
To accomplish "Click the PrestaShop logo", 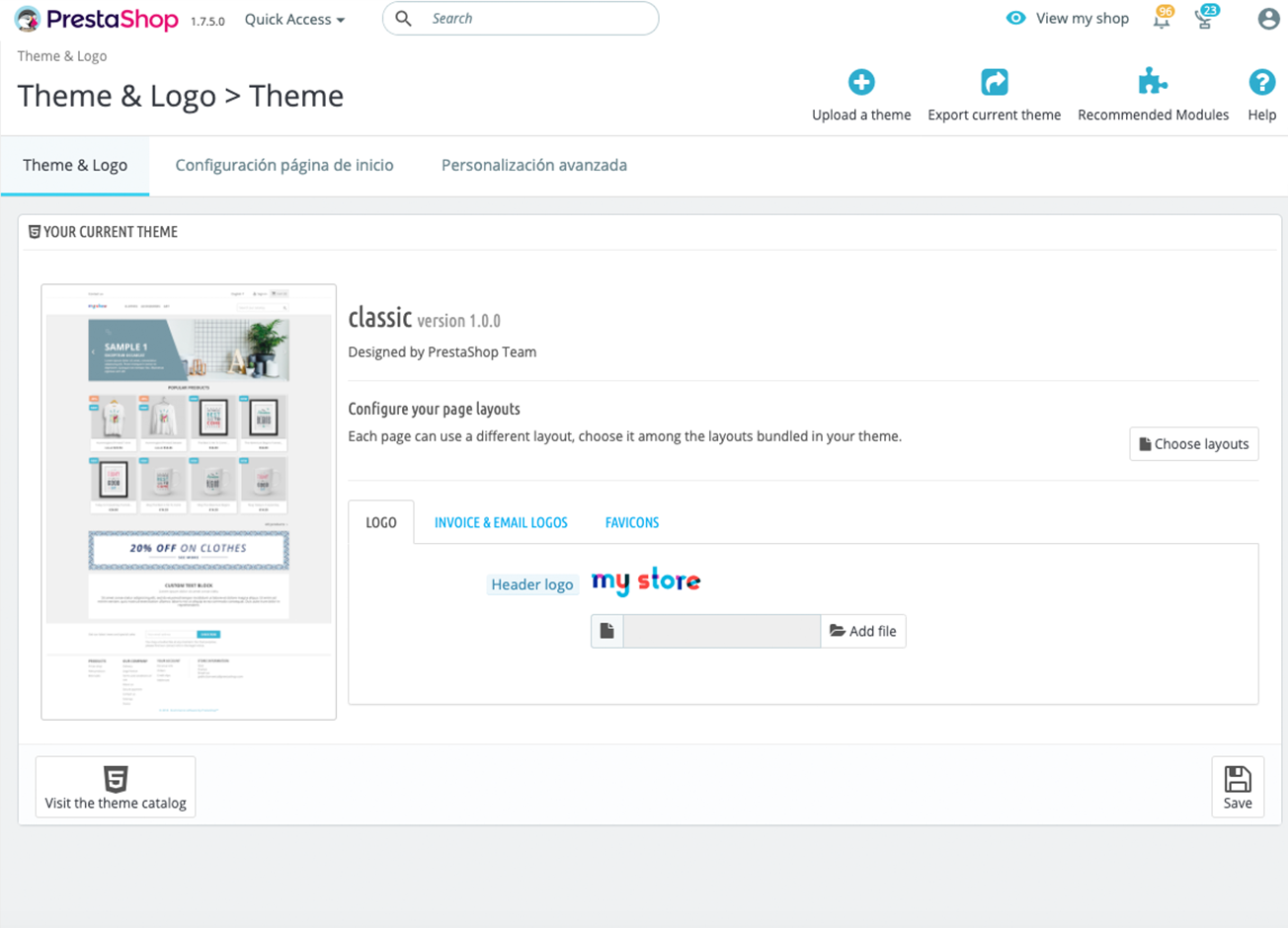I will pos(97,19).
